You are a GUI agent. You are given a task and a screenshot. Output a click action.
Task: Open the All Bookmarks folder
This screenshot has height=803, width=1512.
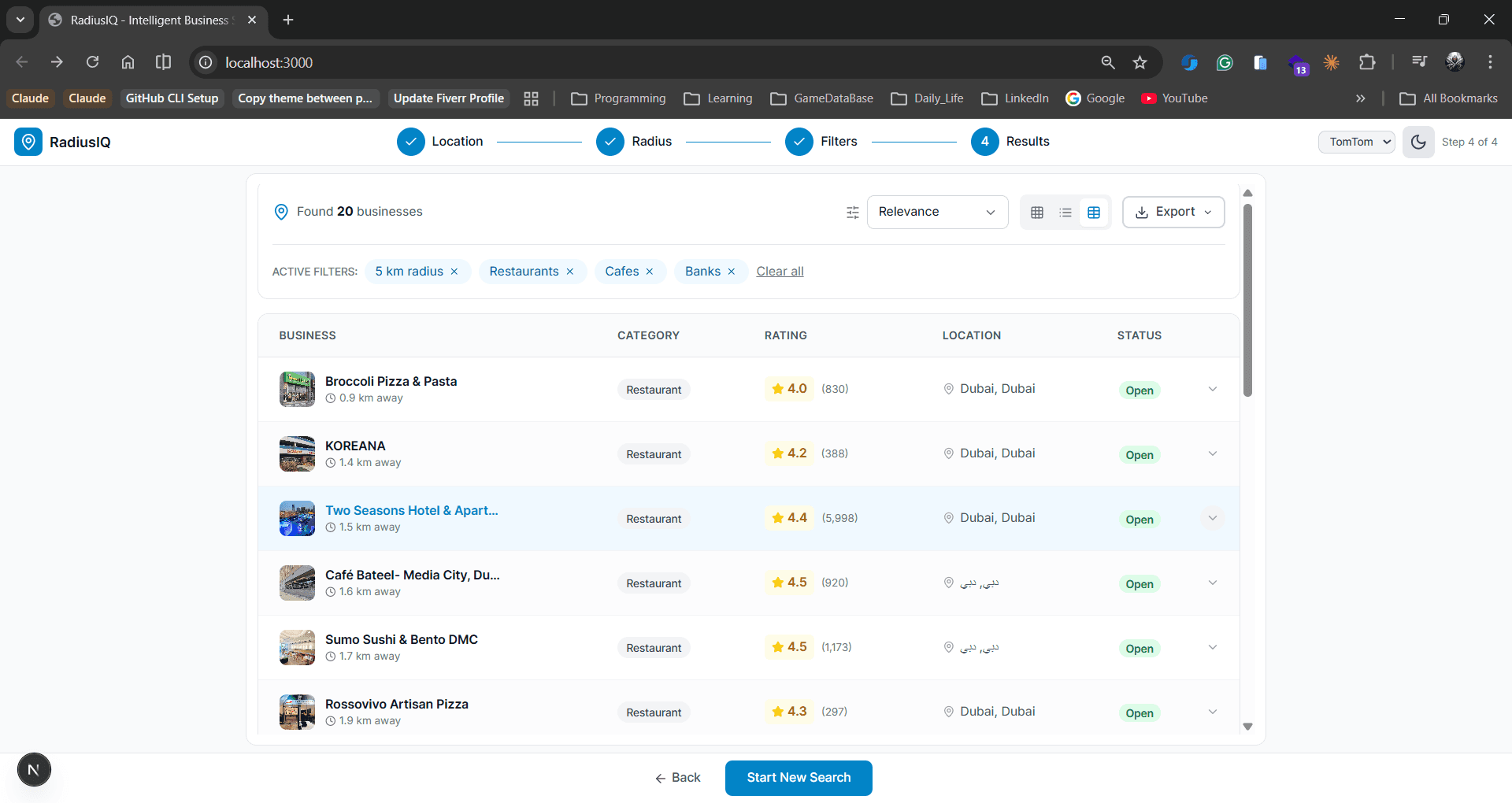tap(1448, 98)
